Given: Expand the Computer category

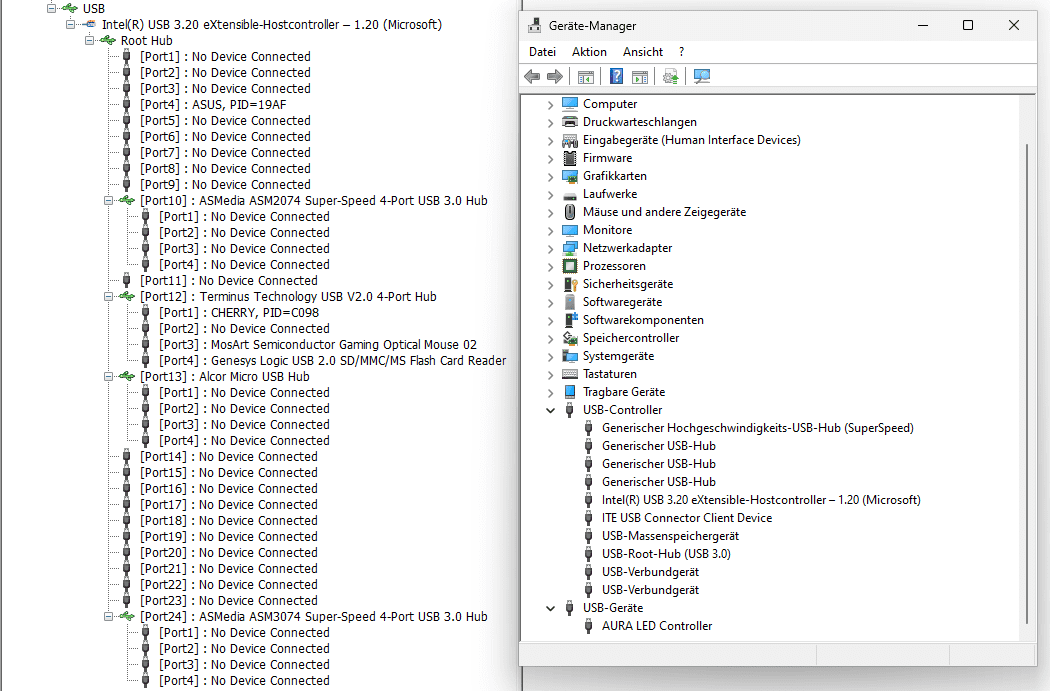Looking at the screenshot, I should pos(550,104).
